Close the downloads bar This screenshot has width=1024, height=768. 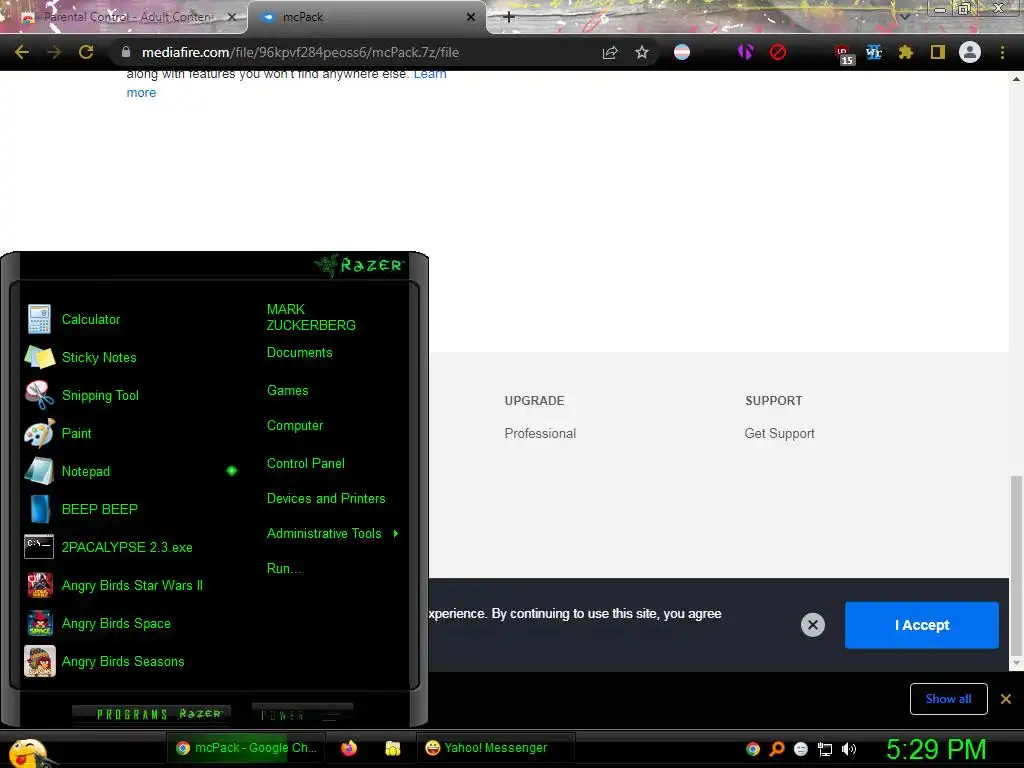[x=1006, y=699]
